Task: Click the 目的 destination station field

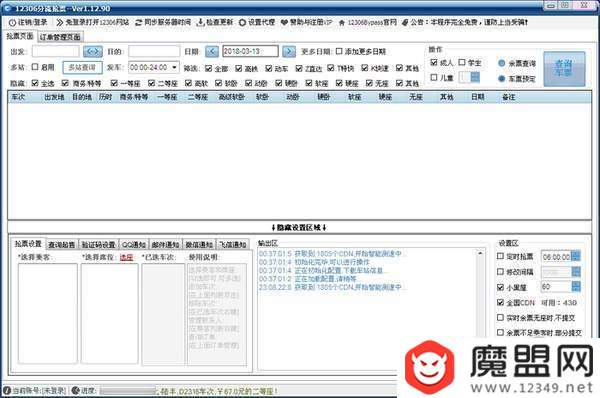Action: point(154,51)
